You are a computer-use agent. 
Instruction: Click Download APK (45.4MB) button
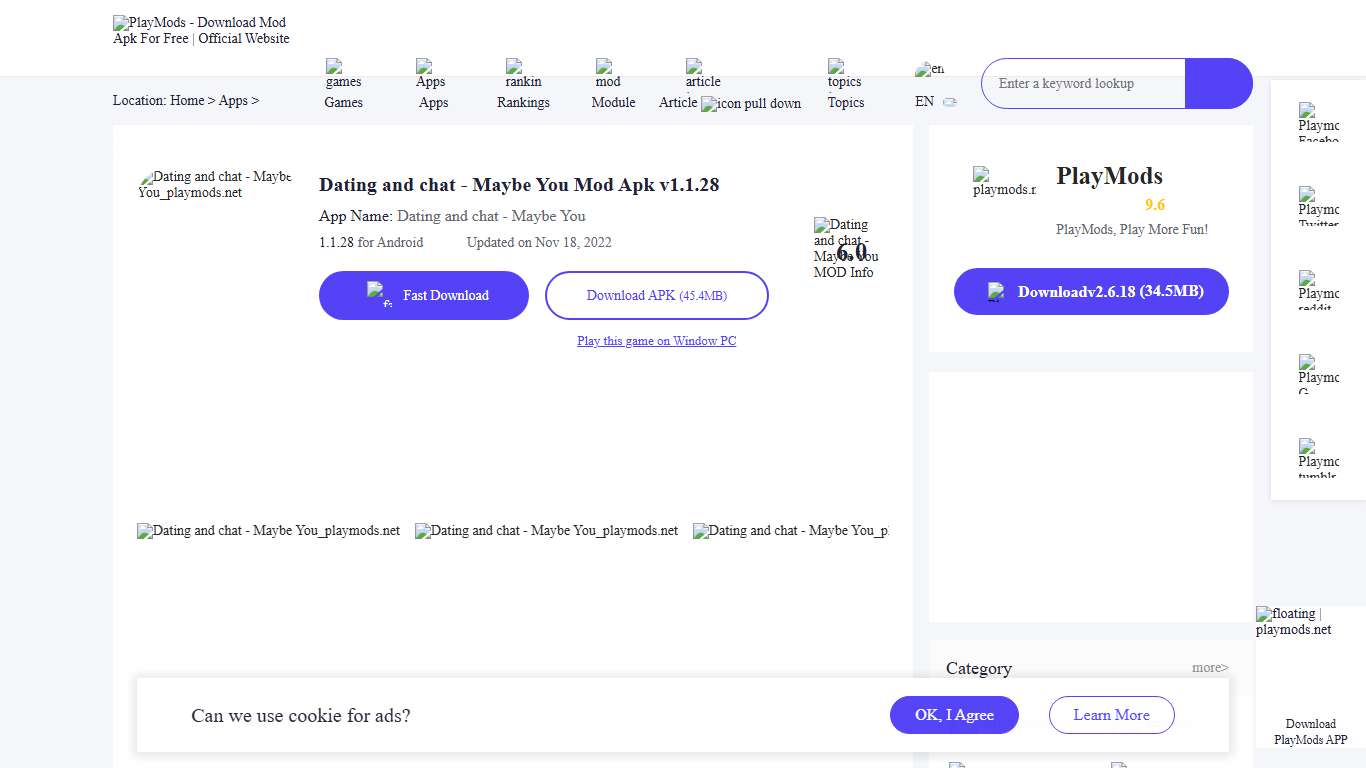point(656,296)
